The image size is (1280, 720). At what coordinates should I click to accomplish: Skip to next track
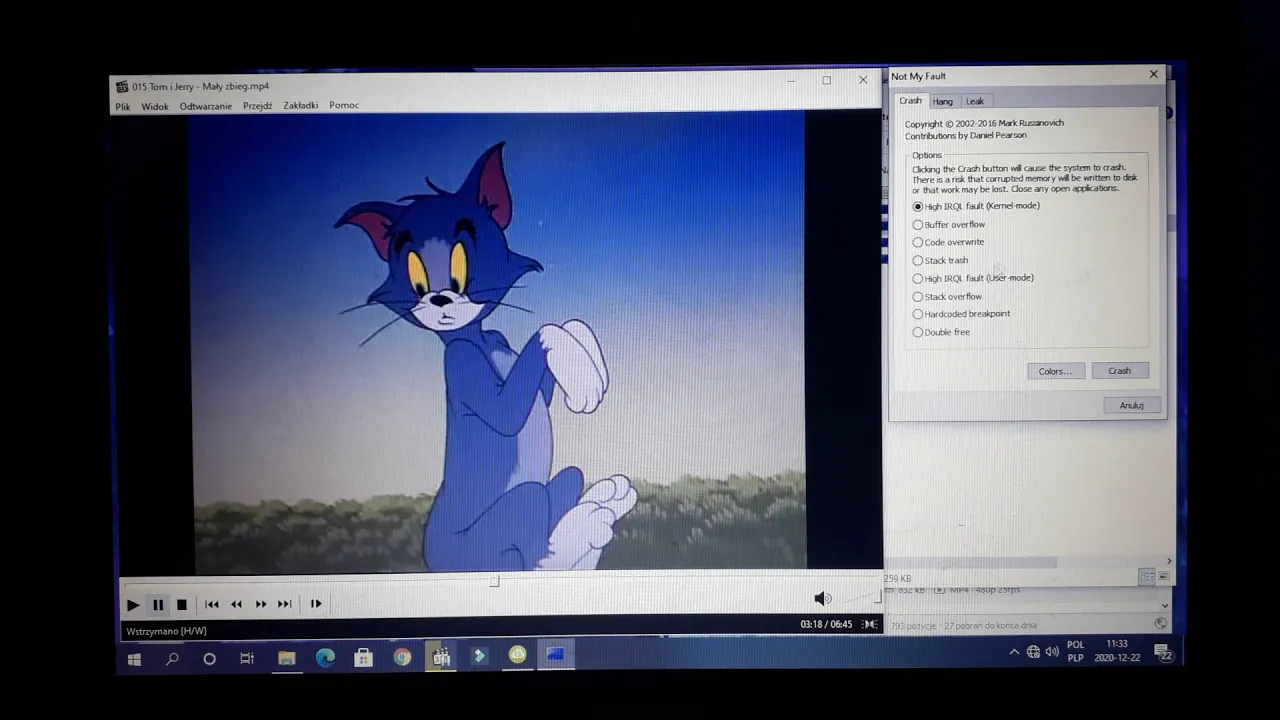(285, 604)
